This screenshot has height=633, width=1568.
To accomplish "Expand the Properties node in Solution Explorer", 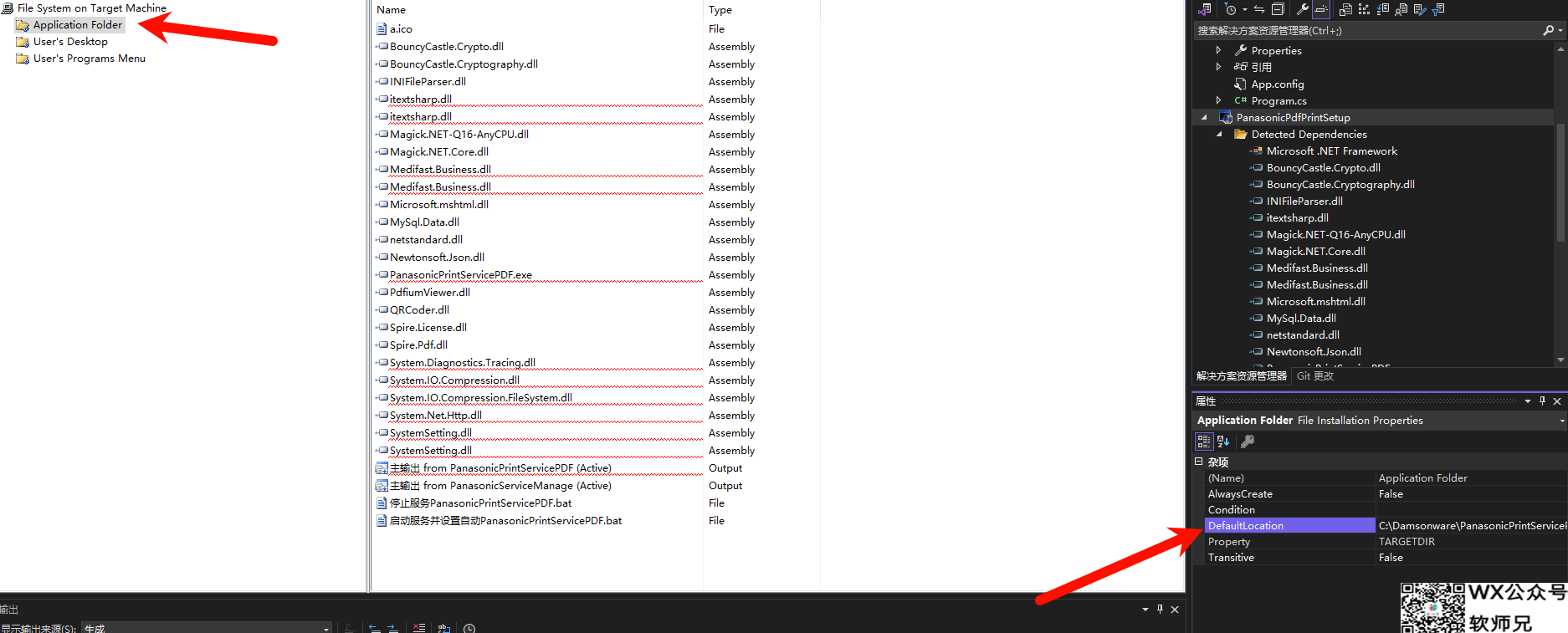I will [x=1218, y=50].
